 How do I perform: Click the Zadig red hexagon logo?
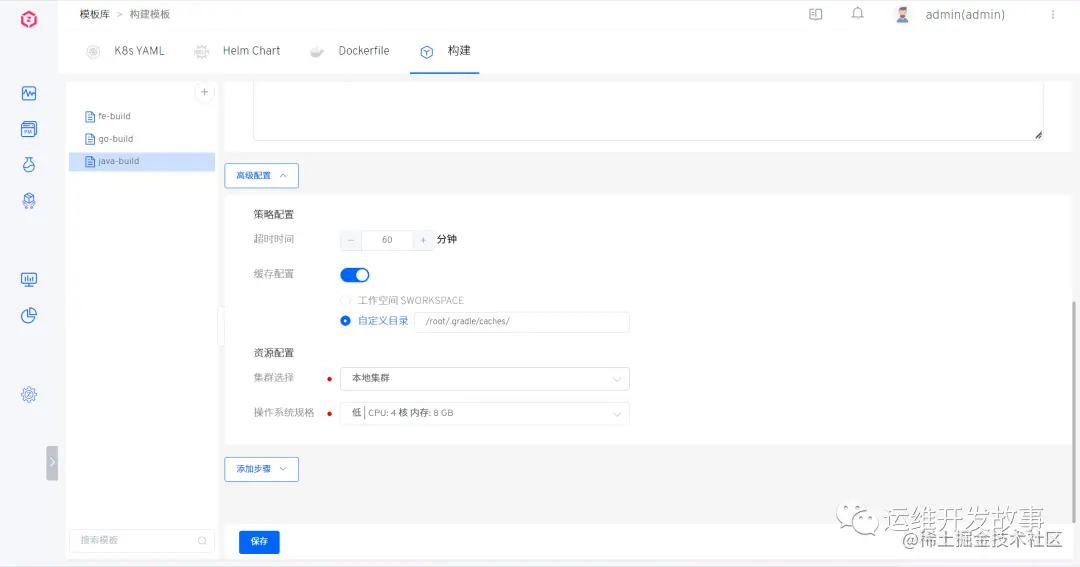coord(28,19)
